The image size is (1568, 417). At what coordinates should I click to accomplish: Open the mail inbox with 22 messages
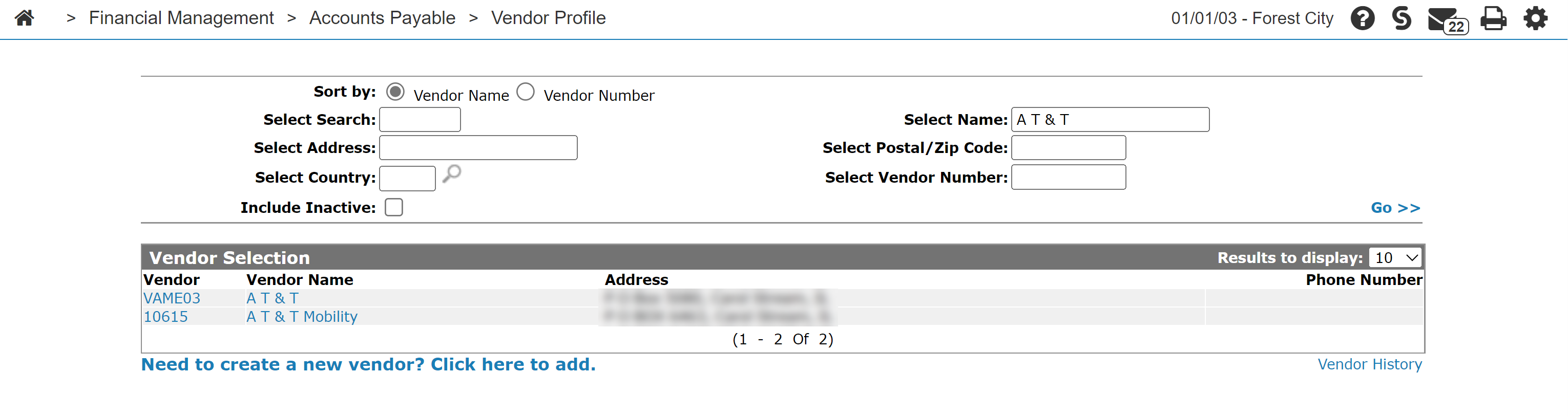click(1448, 20)
